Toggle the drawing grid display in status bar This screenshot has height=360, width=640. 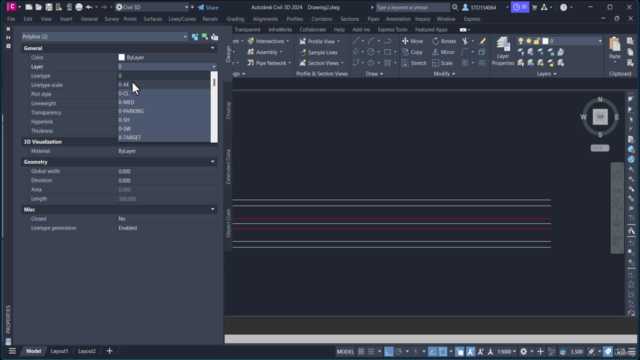coord(361,351)
